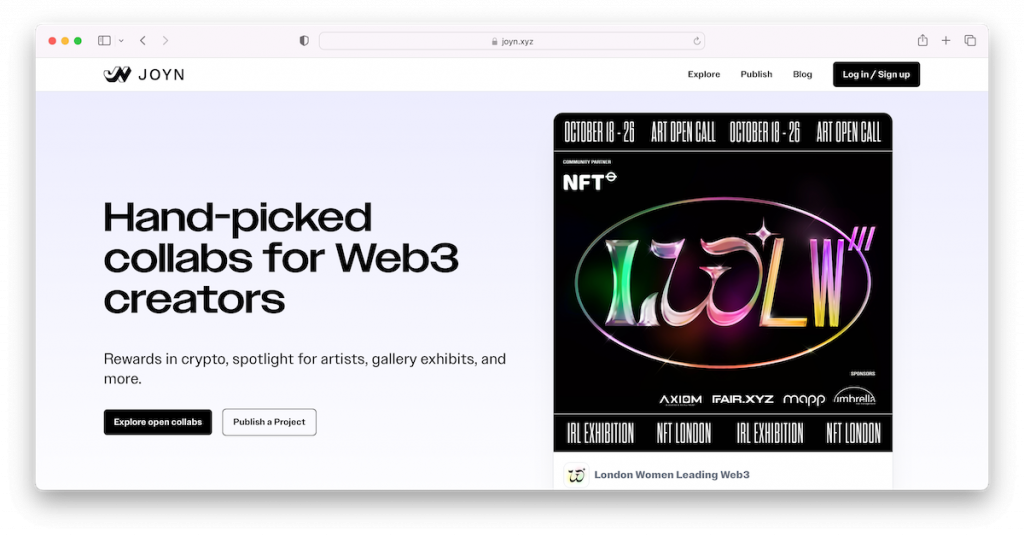The width and height of the screenshot is (1024, 537).
Task: Click the Safari share icon
Action: coord(922,41)
